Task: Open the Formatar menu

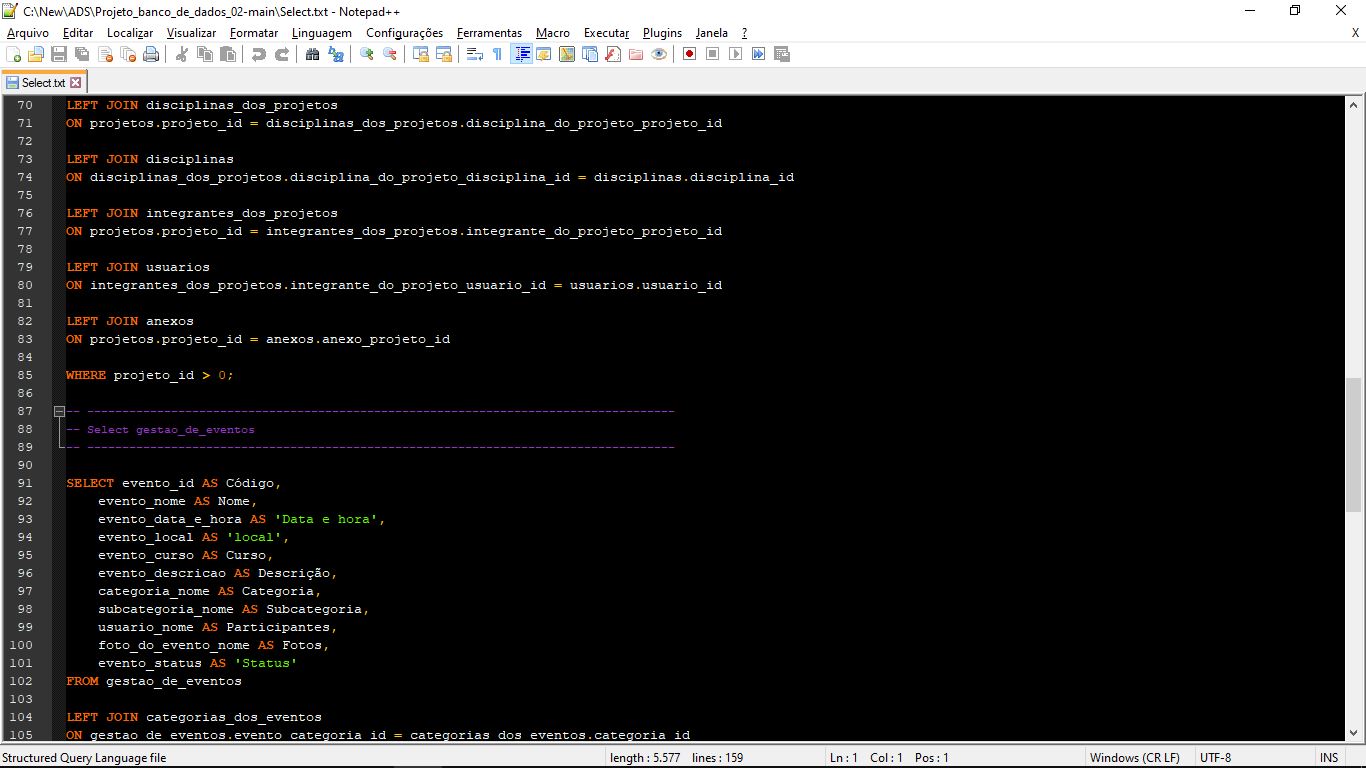Action: click(x=254, y=33)
